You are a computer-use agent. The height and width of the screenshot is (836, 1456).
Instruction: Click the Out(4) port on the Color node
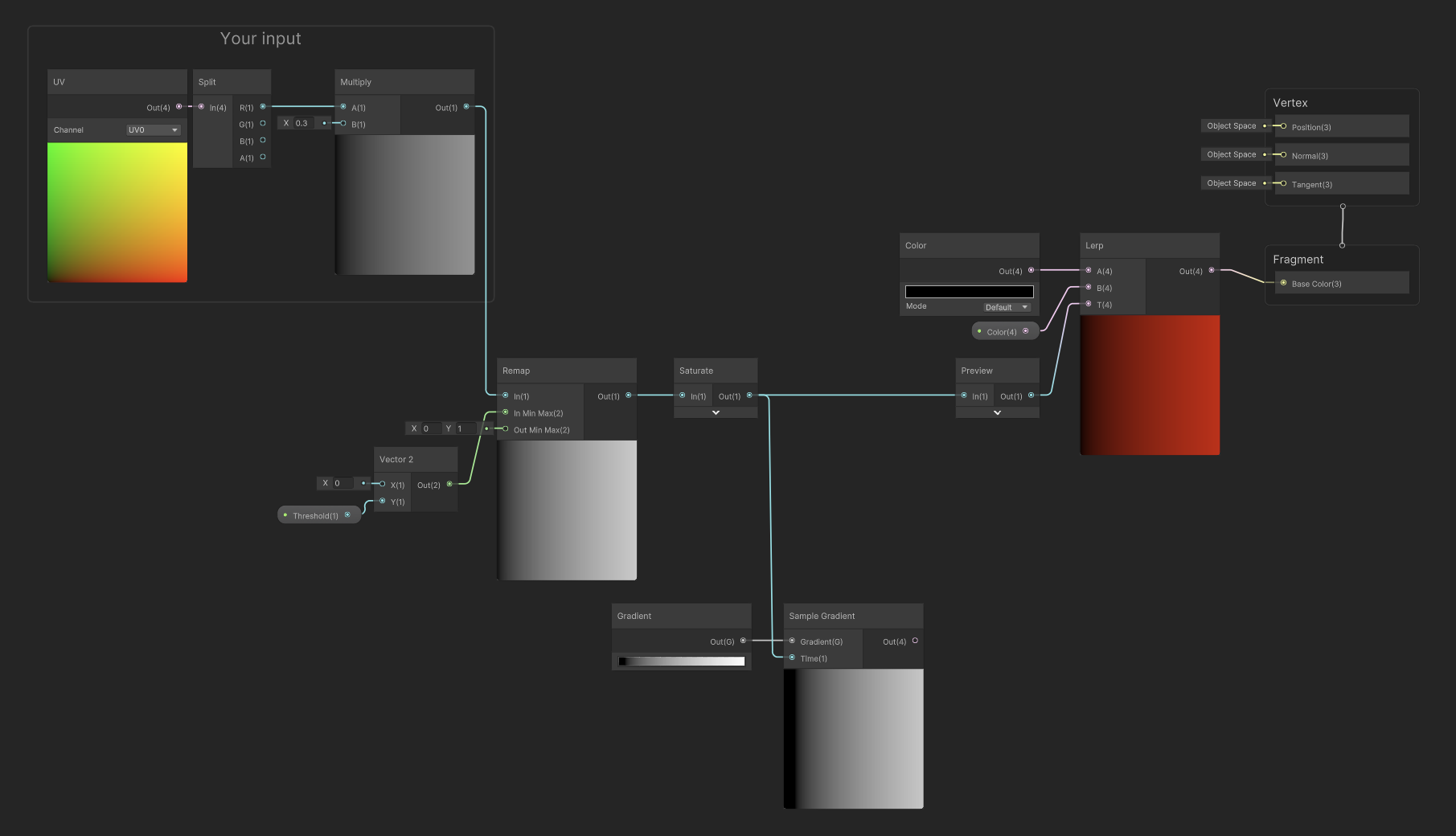click(x=1030, y=270)
